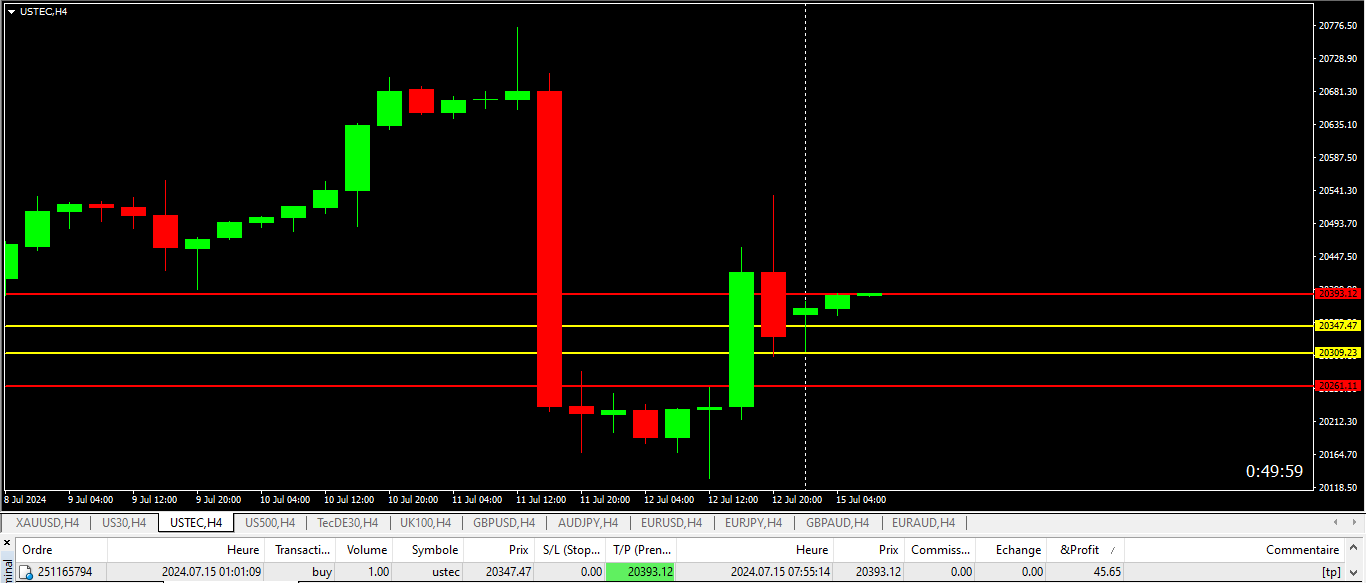Click the 20776.50 price scale value
This screenshot has height=583, width=1366.
coord(1339,26)
